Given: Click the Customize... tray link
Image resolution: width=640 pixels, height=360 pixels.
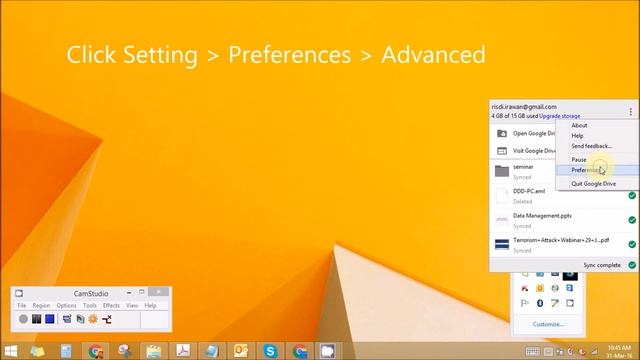Looking at the screenshot, I should (548, 324).
